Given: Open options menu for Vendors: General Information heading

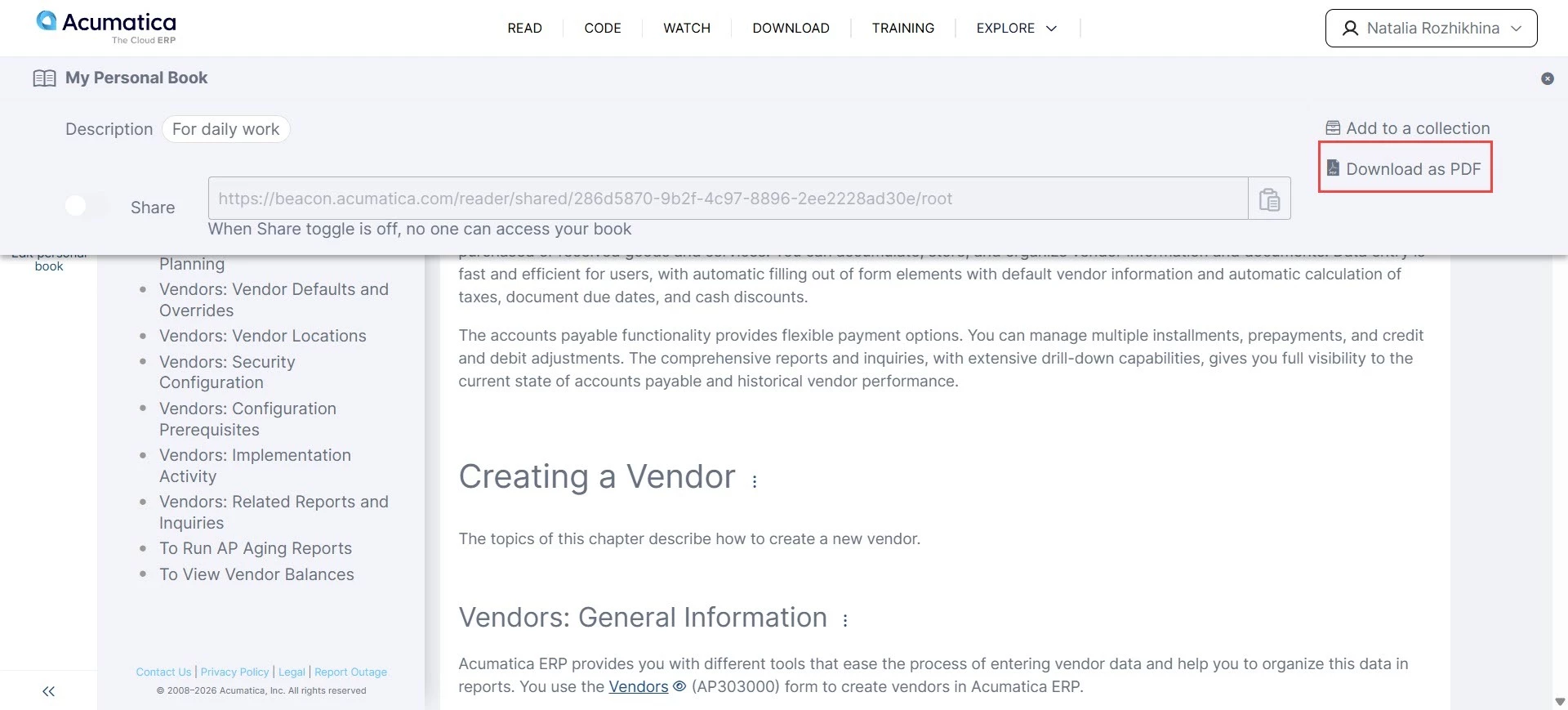Looking at the screenshot, I should click(x=845, y=620).
